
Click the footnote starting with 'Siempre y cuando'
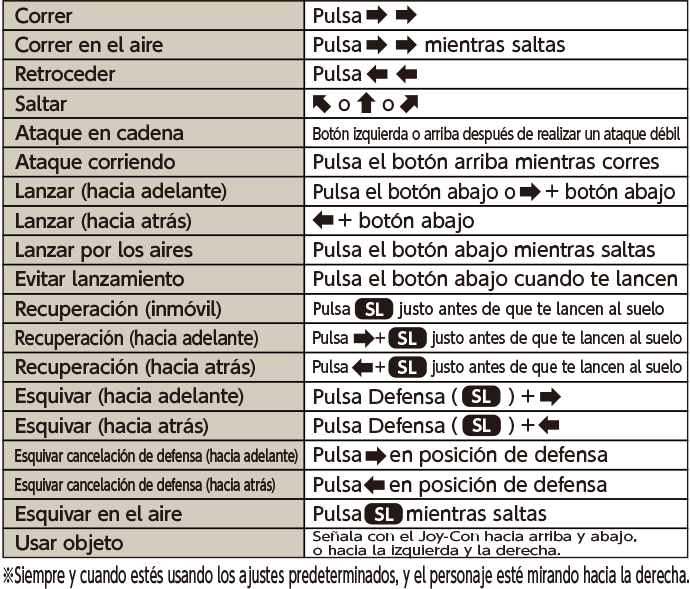[345, 576]
